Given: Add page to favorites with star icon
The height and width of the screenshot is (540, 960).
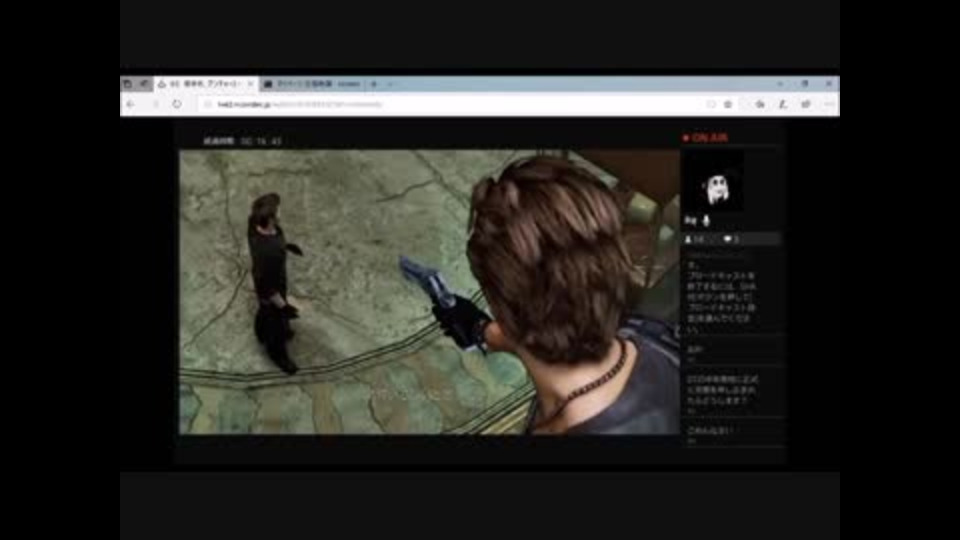Looking at the screenshot, I should pyautogui.click(x=728, y=105).
